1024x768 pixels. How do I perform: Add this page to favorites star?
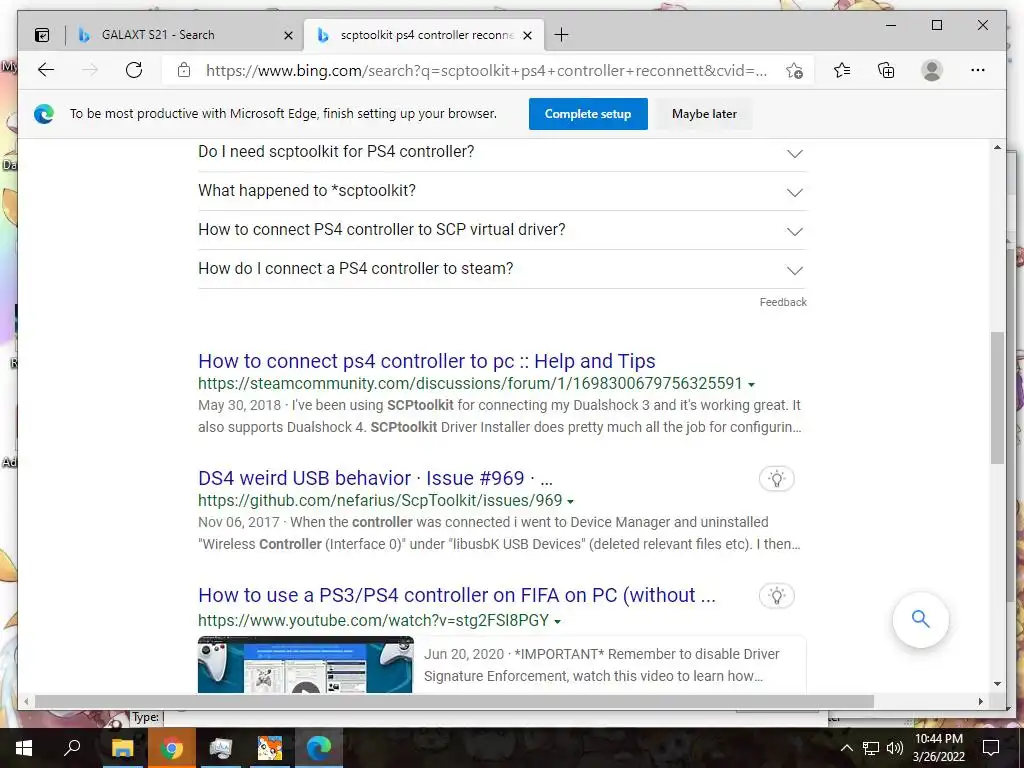click(794, 71)
